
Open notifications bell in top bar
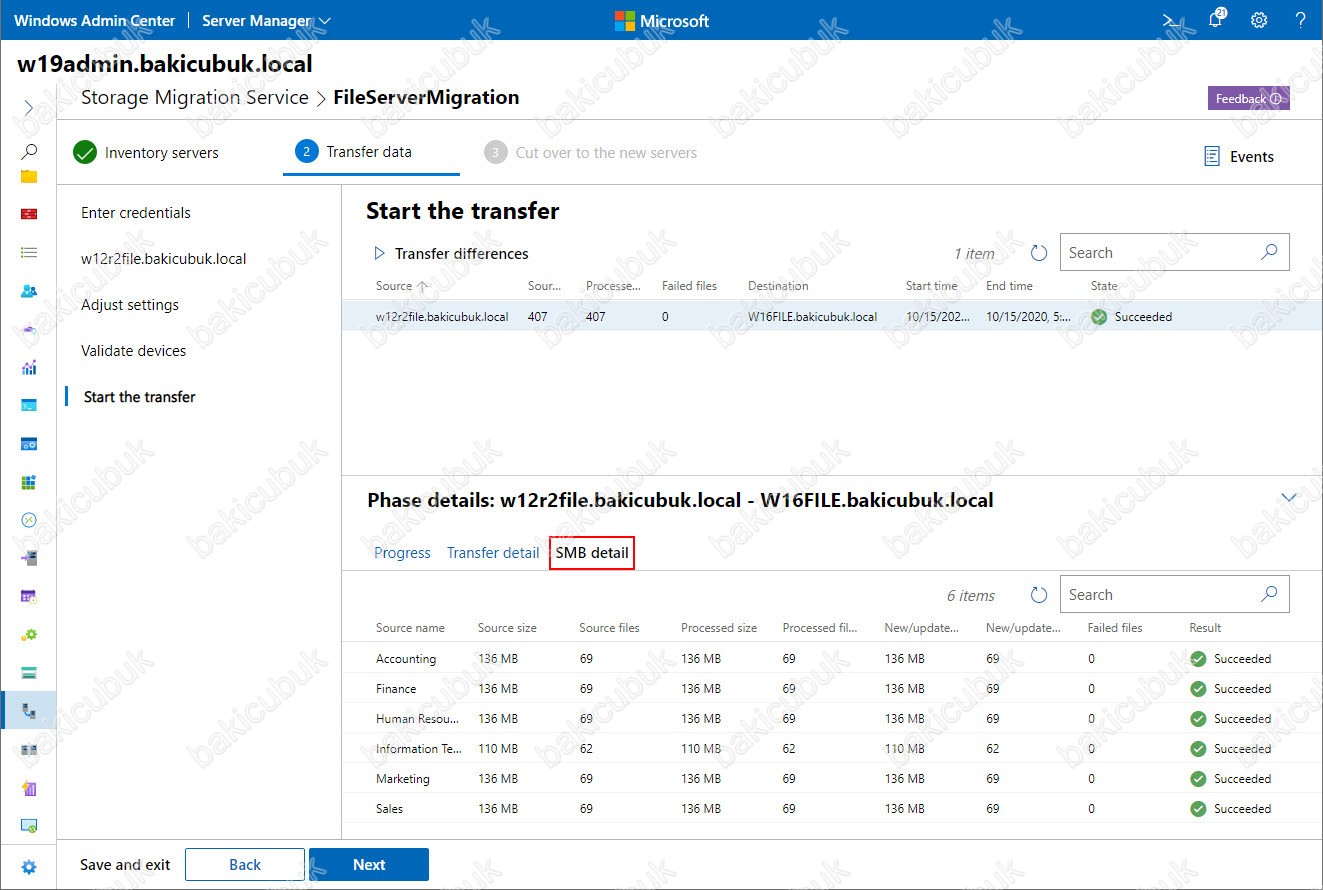[x=1216, y=20]
